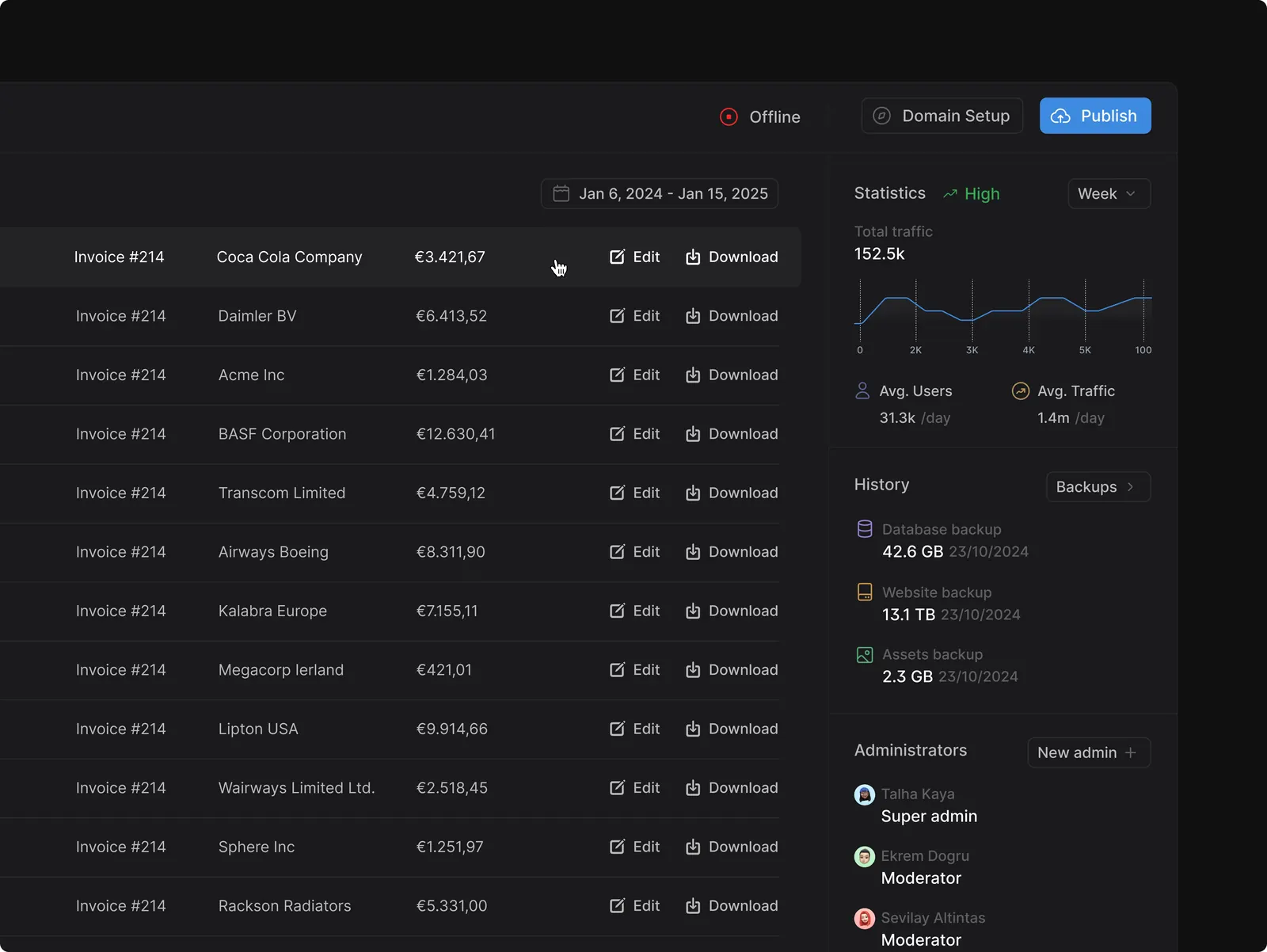Screen dimensions: 1267x952
Task: Download the Lipton USA invoice
Action: [x=732, y=729]
